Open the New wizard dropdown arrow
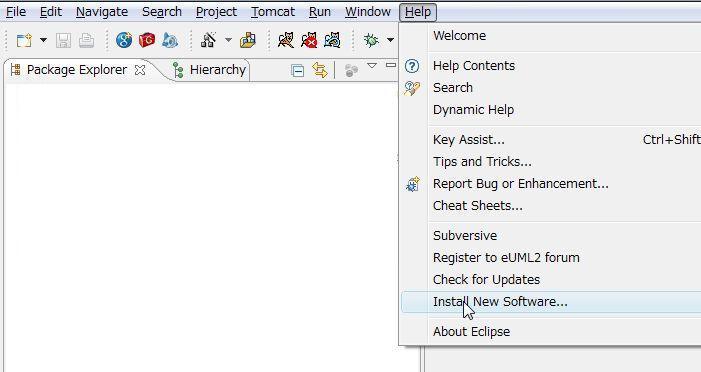Viewport: 701px width, 372px height. [x=43, y=40]
